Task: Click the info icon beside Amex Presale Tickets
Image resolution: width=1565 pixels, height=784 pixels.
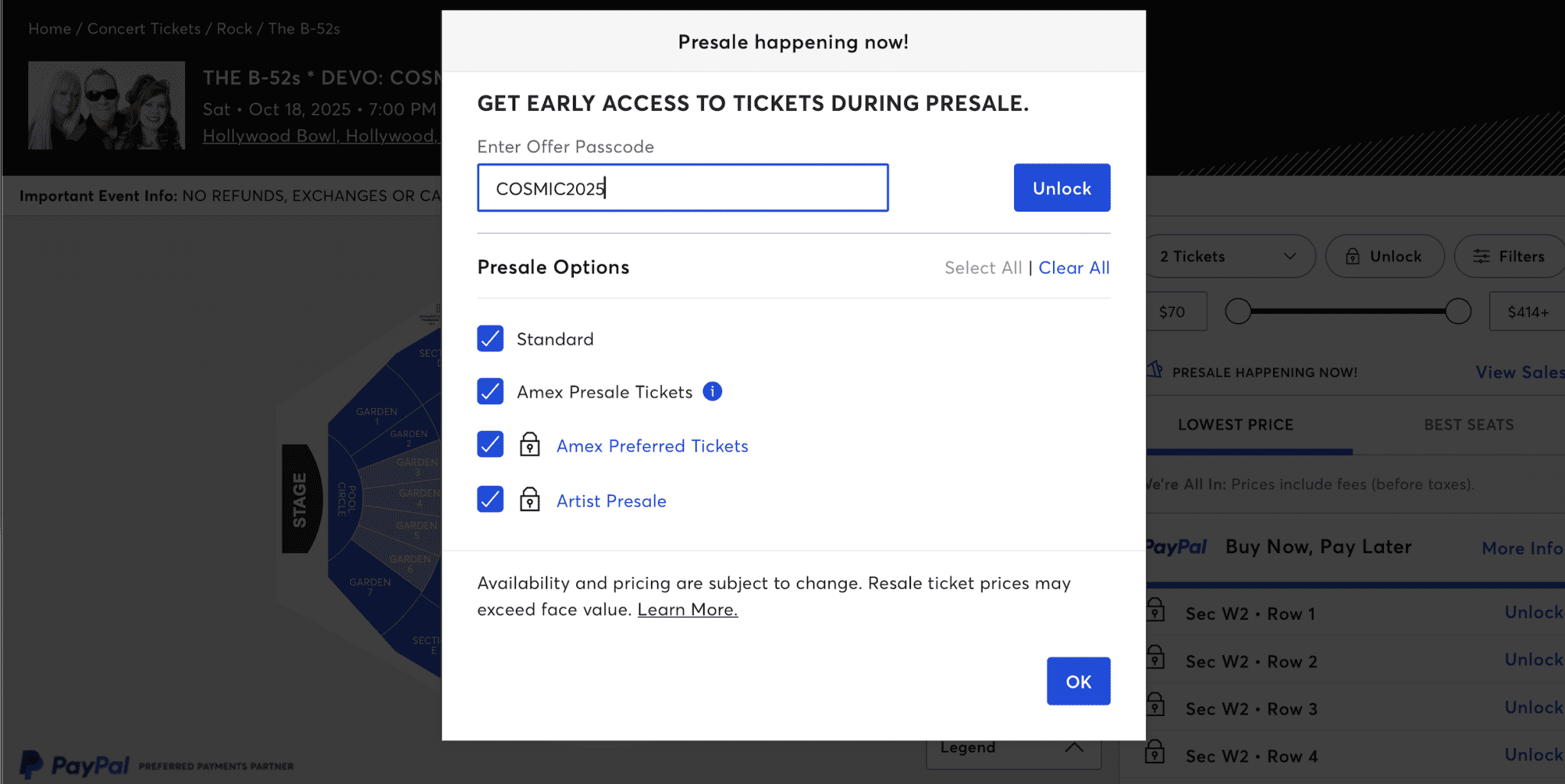Action: coord(712,391)
